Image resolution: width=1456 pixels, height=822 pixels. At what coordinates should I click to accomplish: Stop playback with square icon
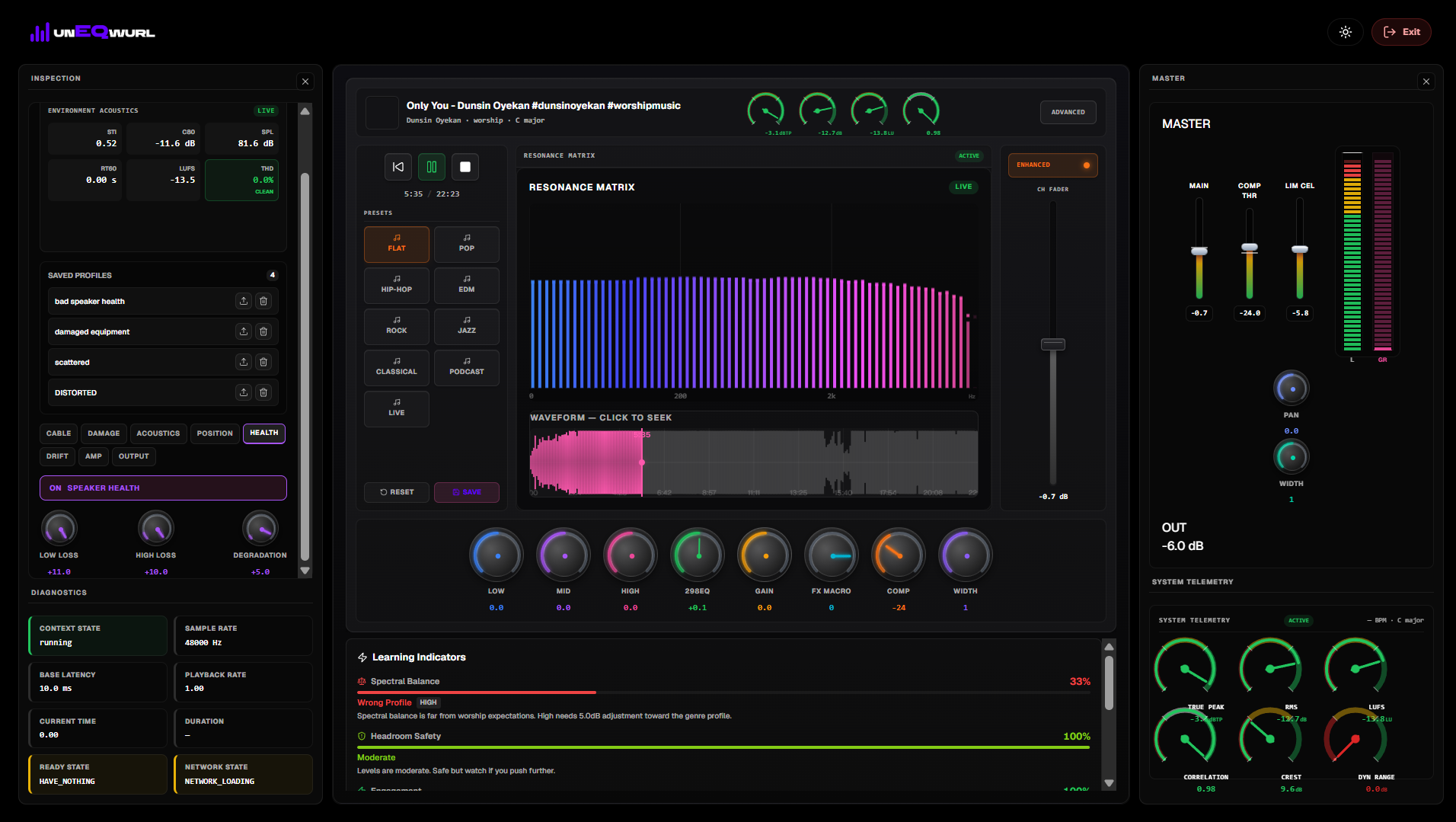(x=465, y=167)
